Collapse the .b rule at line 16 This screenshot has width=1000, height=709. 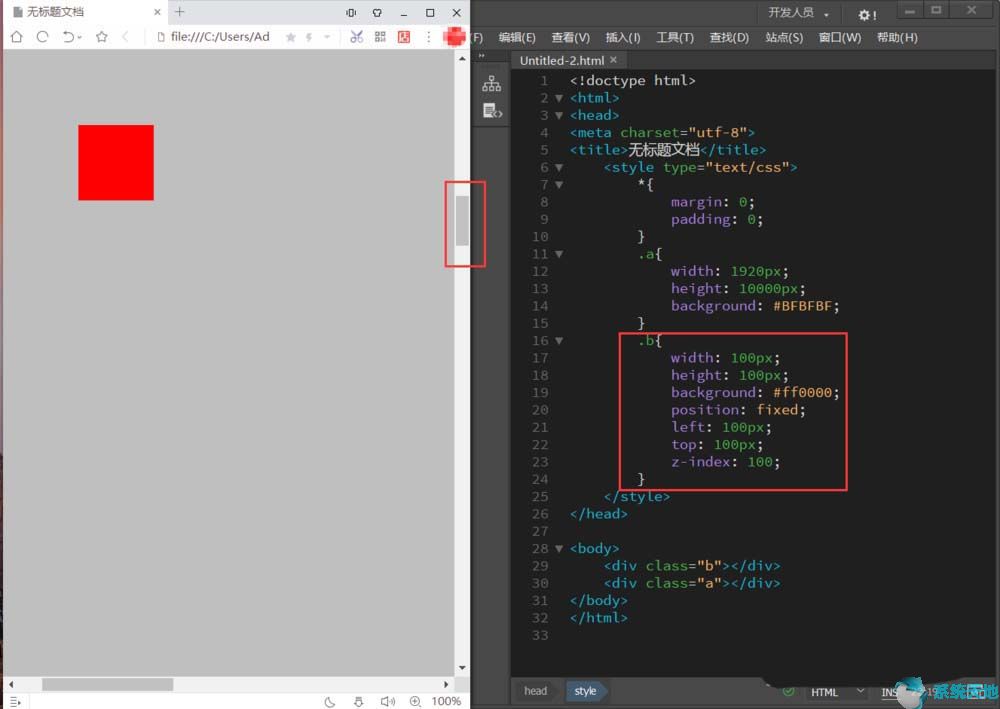pyautogui.click(x=559, y=341)
